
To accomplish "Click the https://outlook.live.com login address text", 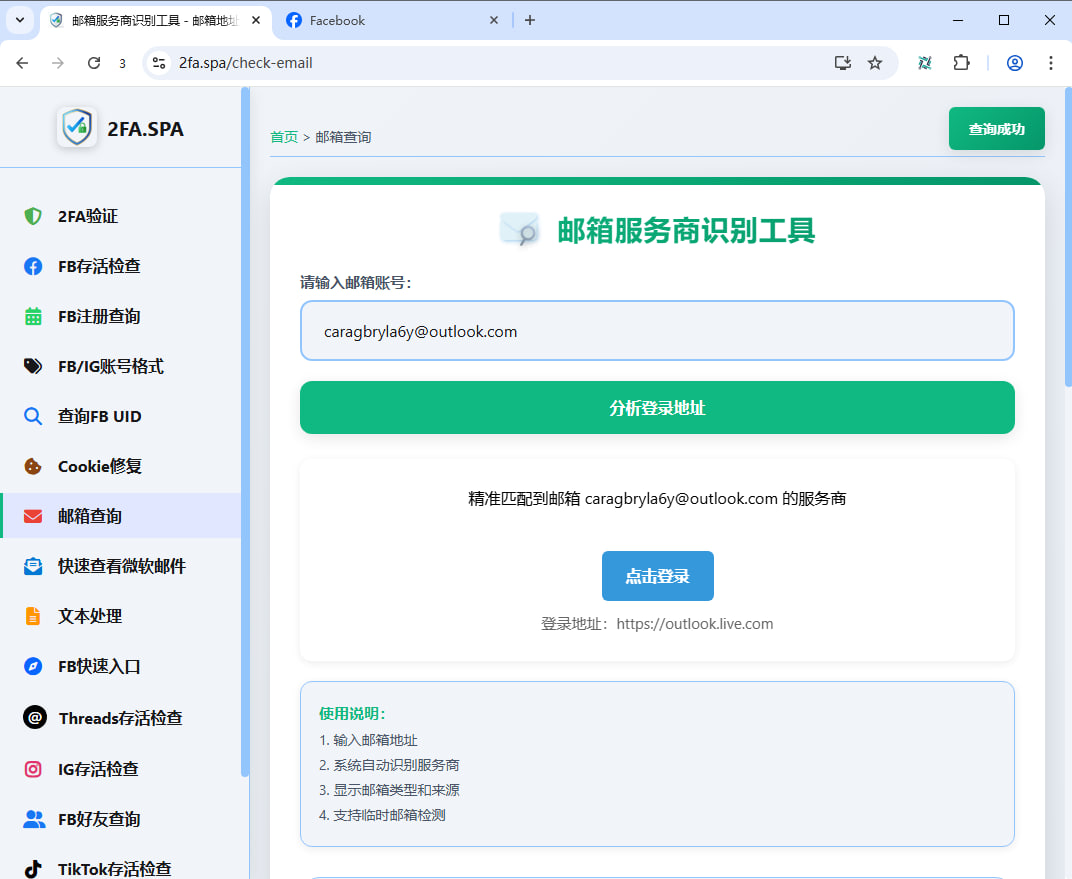I will [695, 623].
